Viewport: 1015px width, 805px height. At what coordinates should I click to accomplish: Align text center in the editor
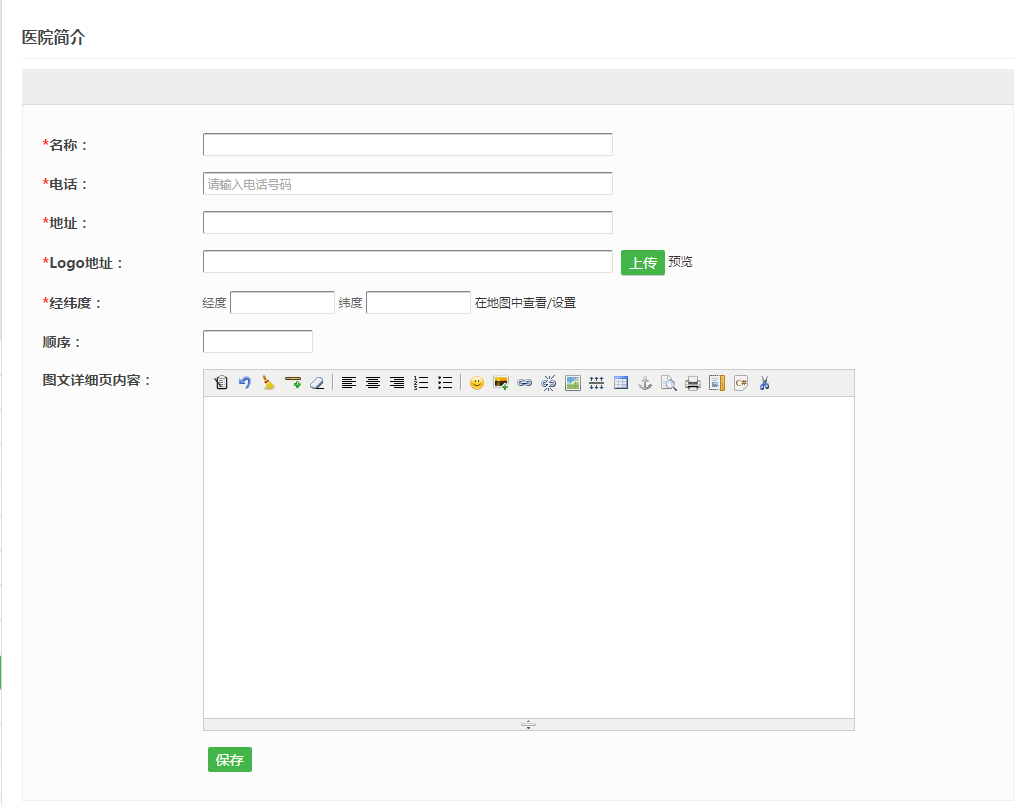click(373, 383)
